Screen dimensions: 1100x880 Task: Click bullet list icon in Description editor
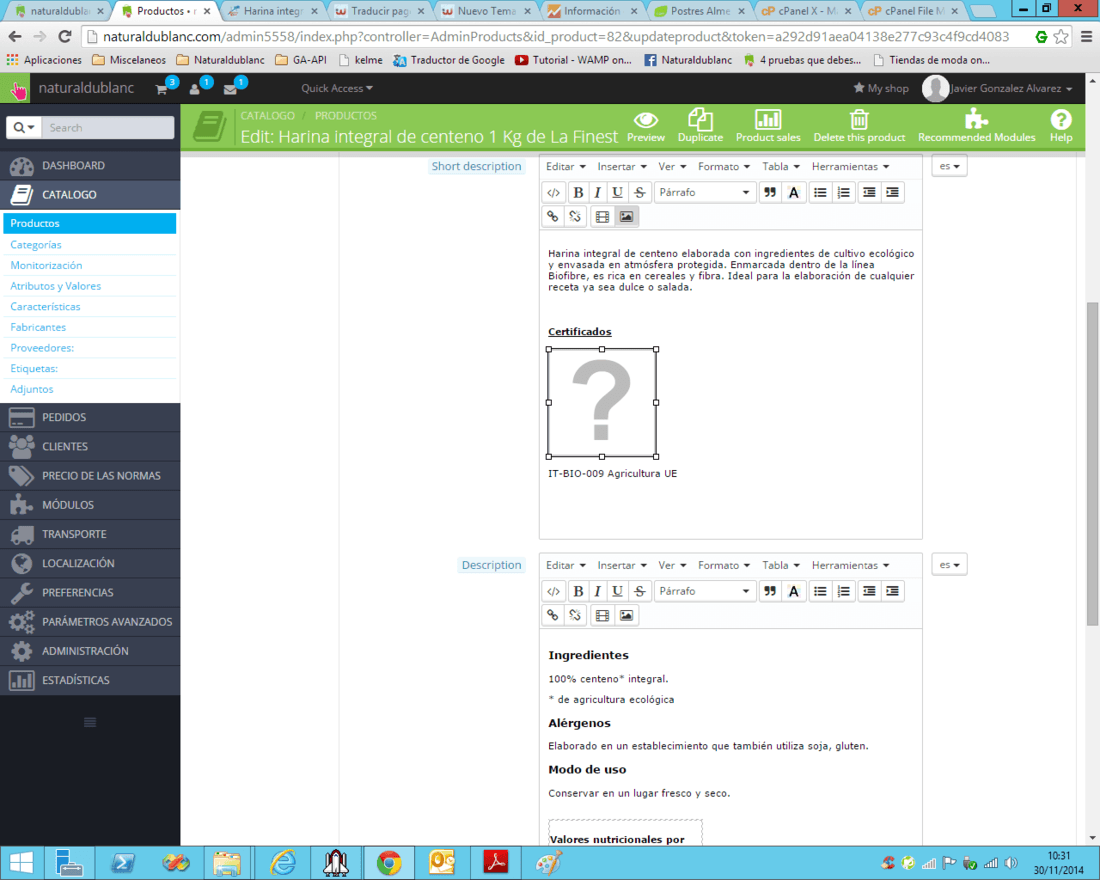click(820, 591)
